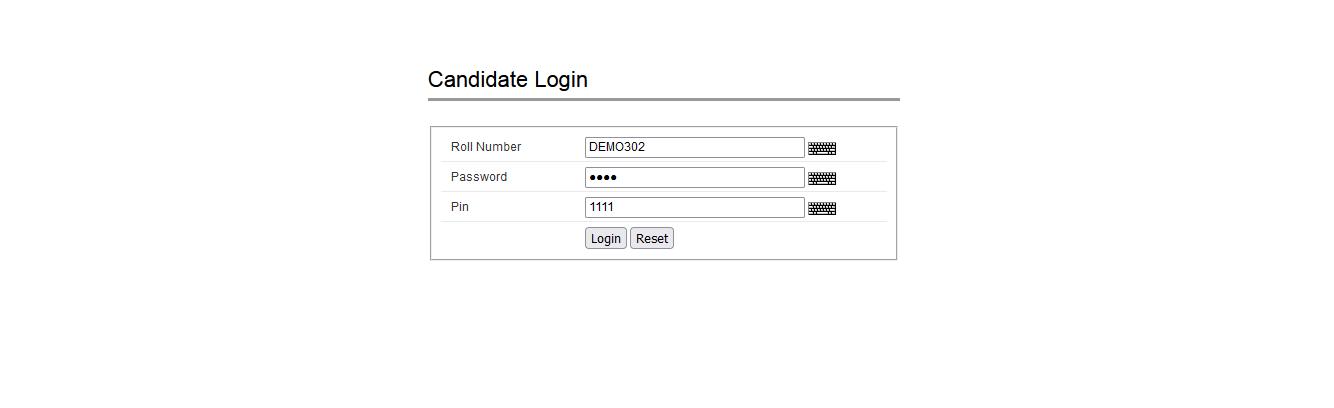Open virtual keyboard beside Password field
The width and height of the screenshot is (1334, 408).
click(x=822, y=178)
